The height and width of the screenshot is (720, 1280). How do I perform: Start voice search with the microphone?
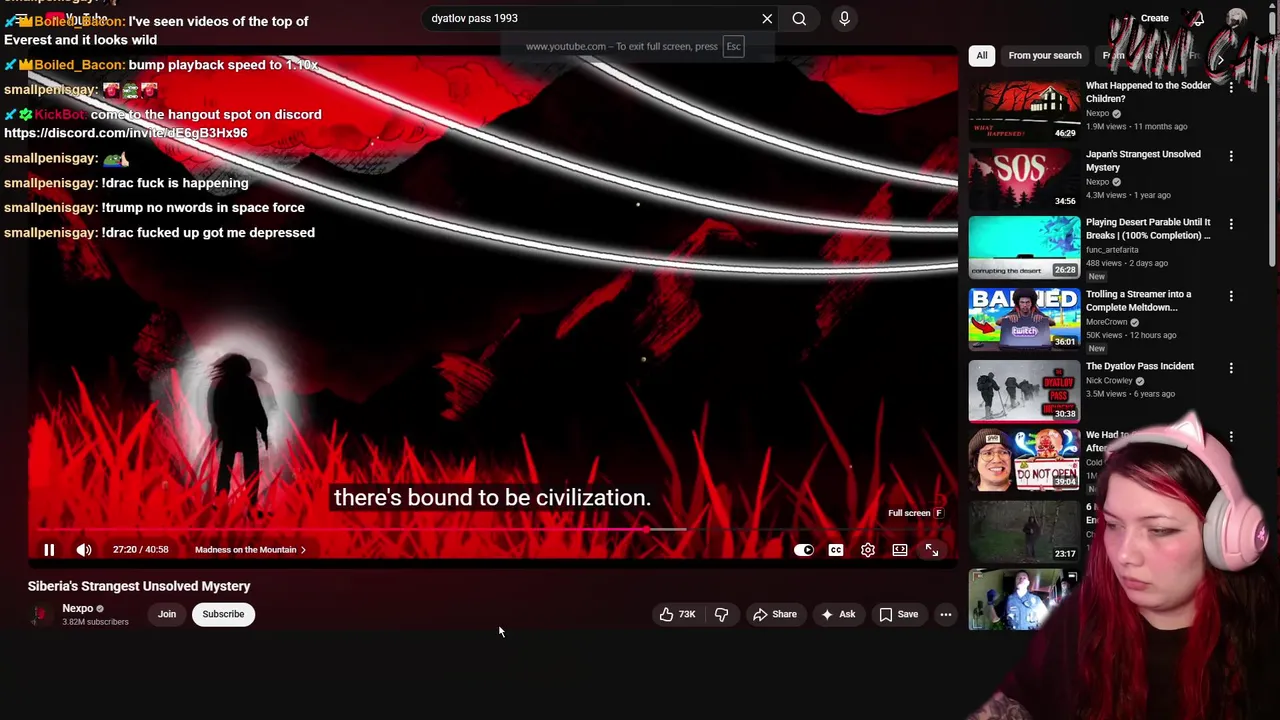844,18
